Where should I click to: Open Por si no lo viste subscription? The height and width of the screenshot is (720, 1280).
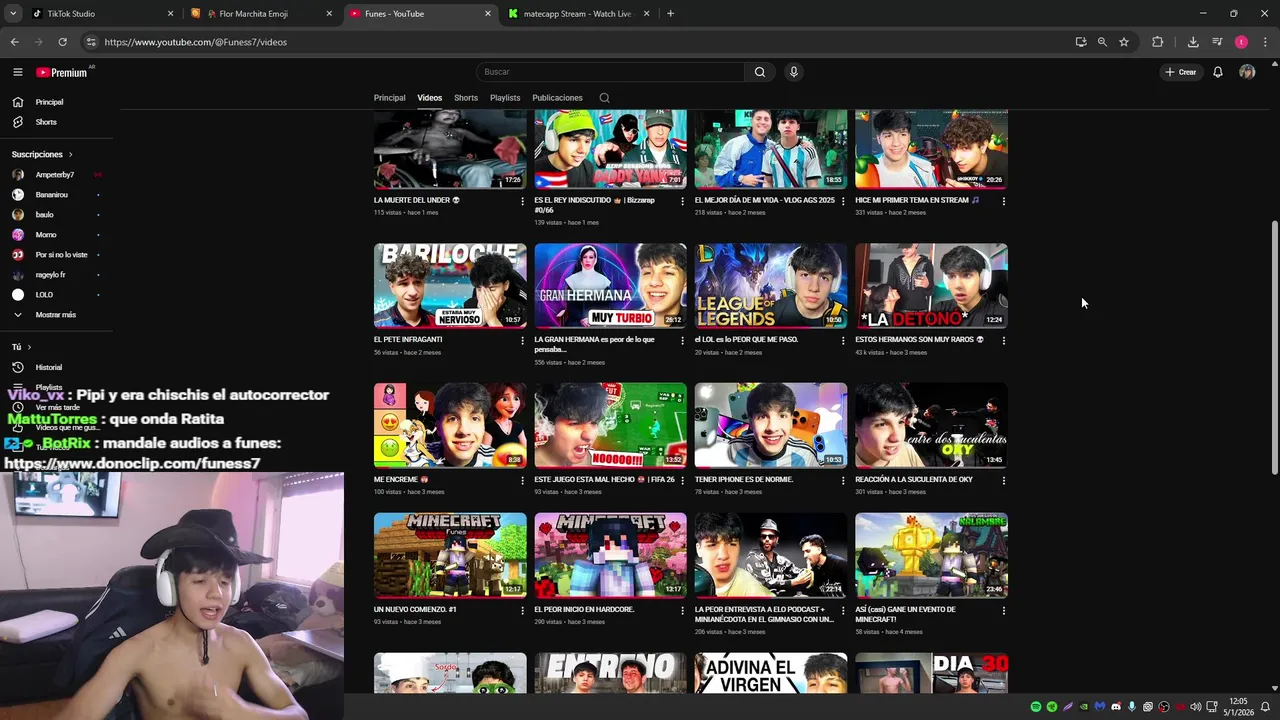[56, 255]
